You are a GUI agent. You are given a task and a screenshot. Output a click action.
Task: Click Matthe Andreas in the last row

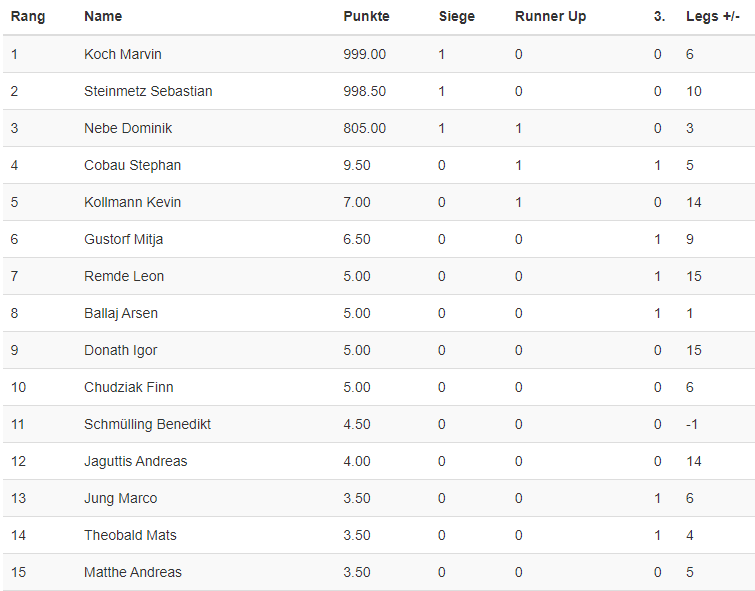tap(133, 572)
